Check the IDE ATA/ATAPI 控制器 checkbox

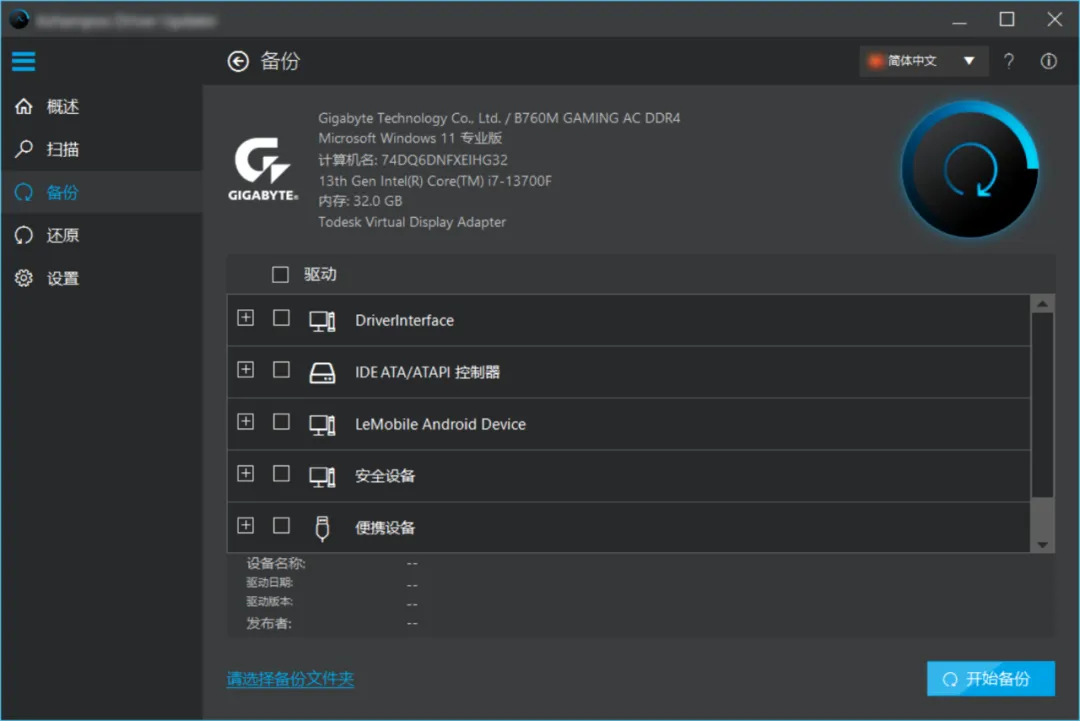tap(281, 370)
